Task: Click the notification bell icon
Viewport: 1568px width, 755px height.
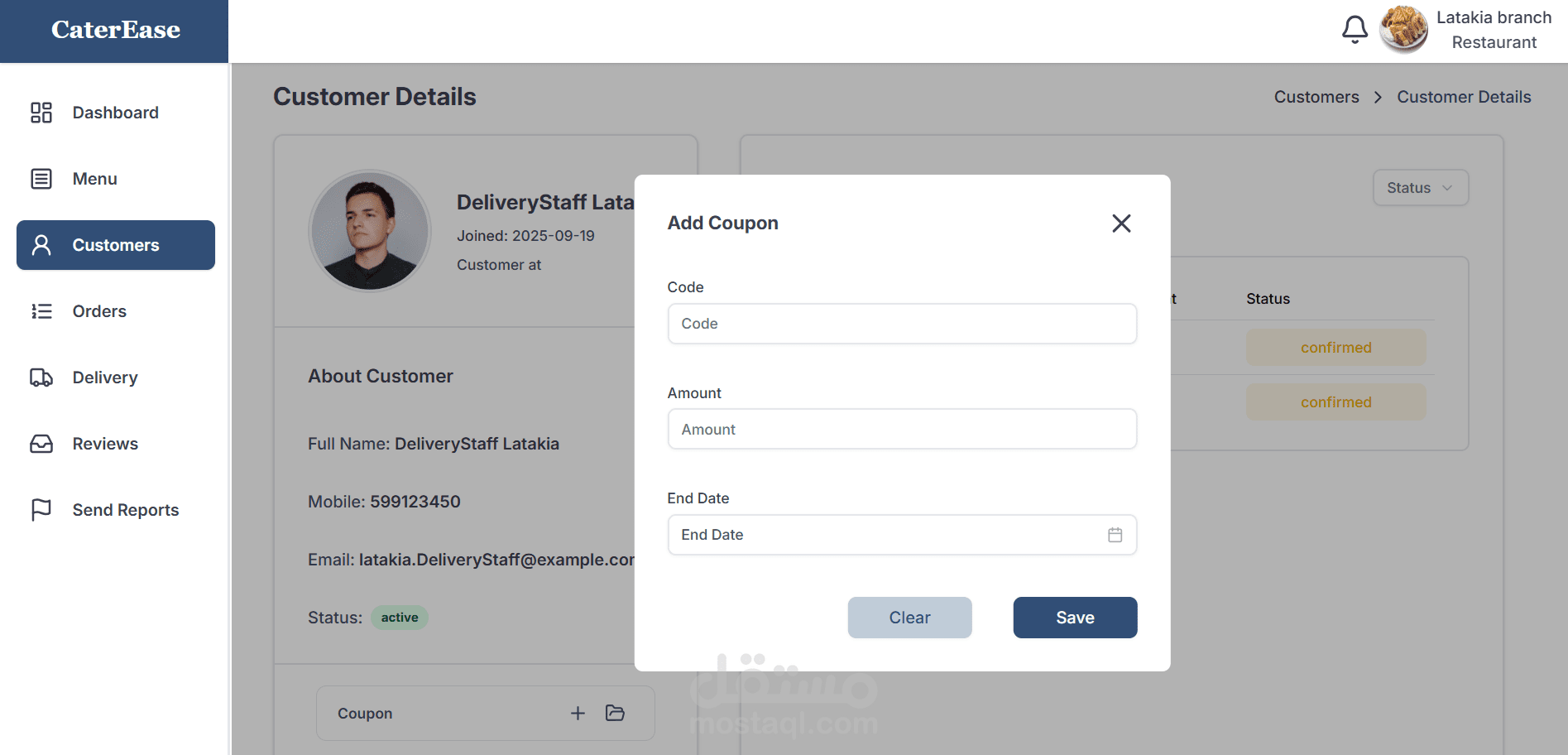Action: (1355, 30)
